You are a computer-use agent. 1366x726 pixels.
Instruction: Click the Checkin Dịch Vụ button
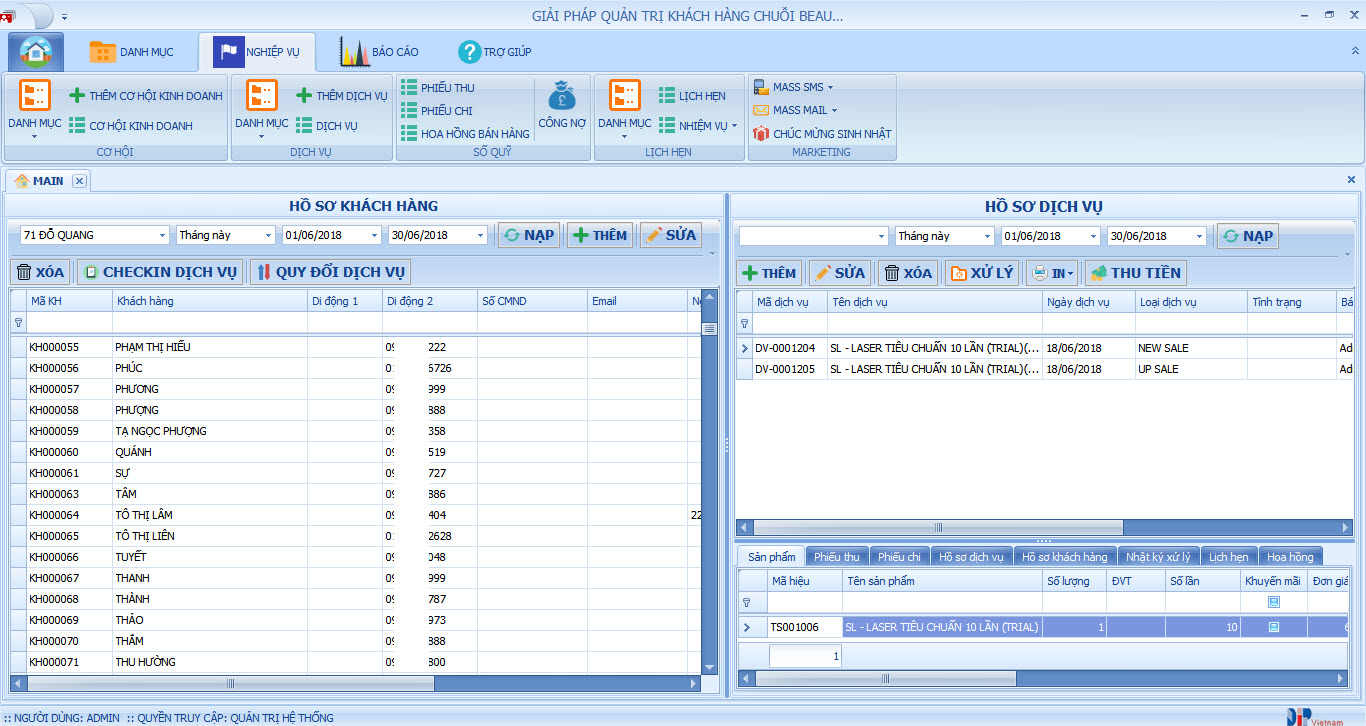click(x=159, y=272)
